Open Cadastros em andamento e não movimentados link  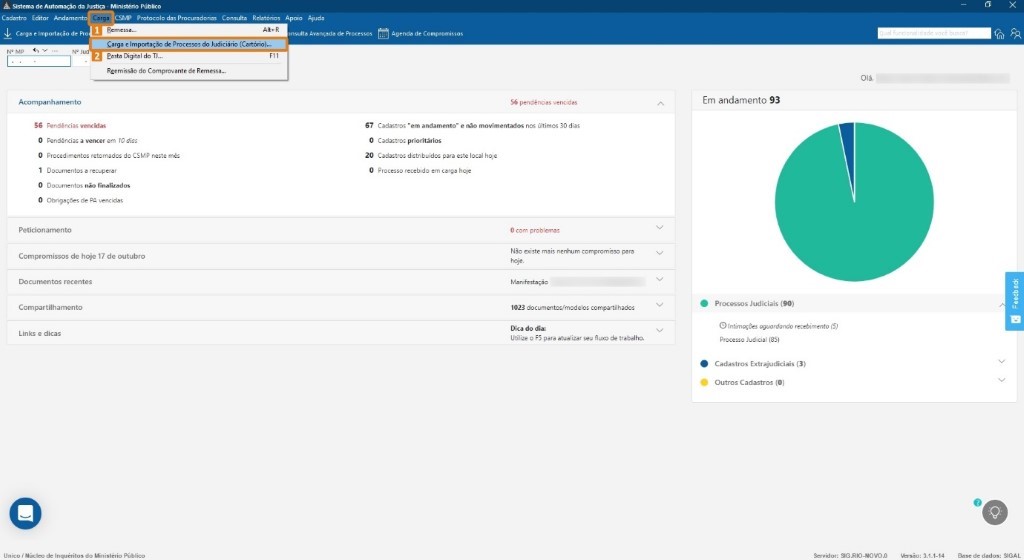(472, 125)
